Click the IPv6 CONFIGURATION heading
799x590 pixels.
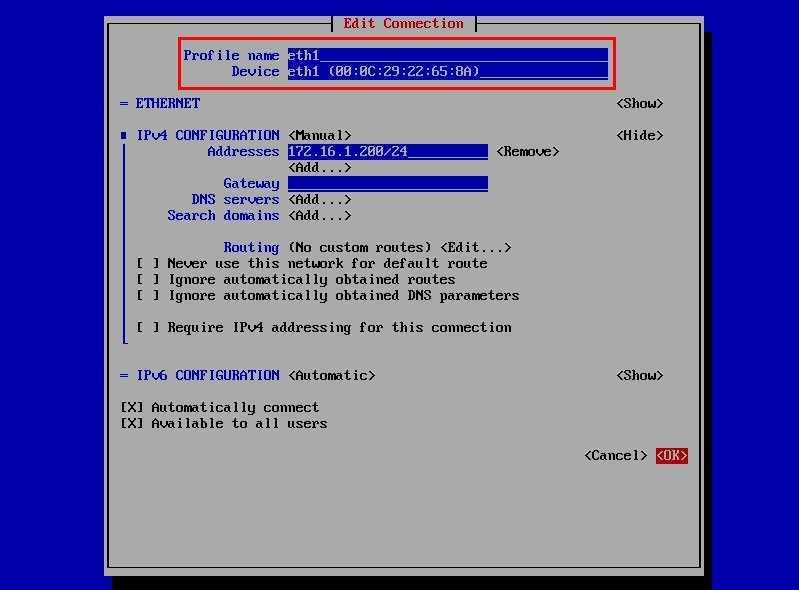(207, 376)
